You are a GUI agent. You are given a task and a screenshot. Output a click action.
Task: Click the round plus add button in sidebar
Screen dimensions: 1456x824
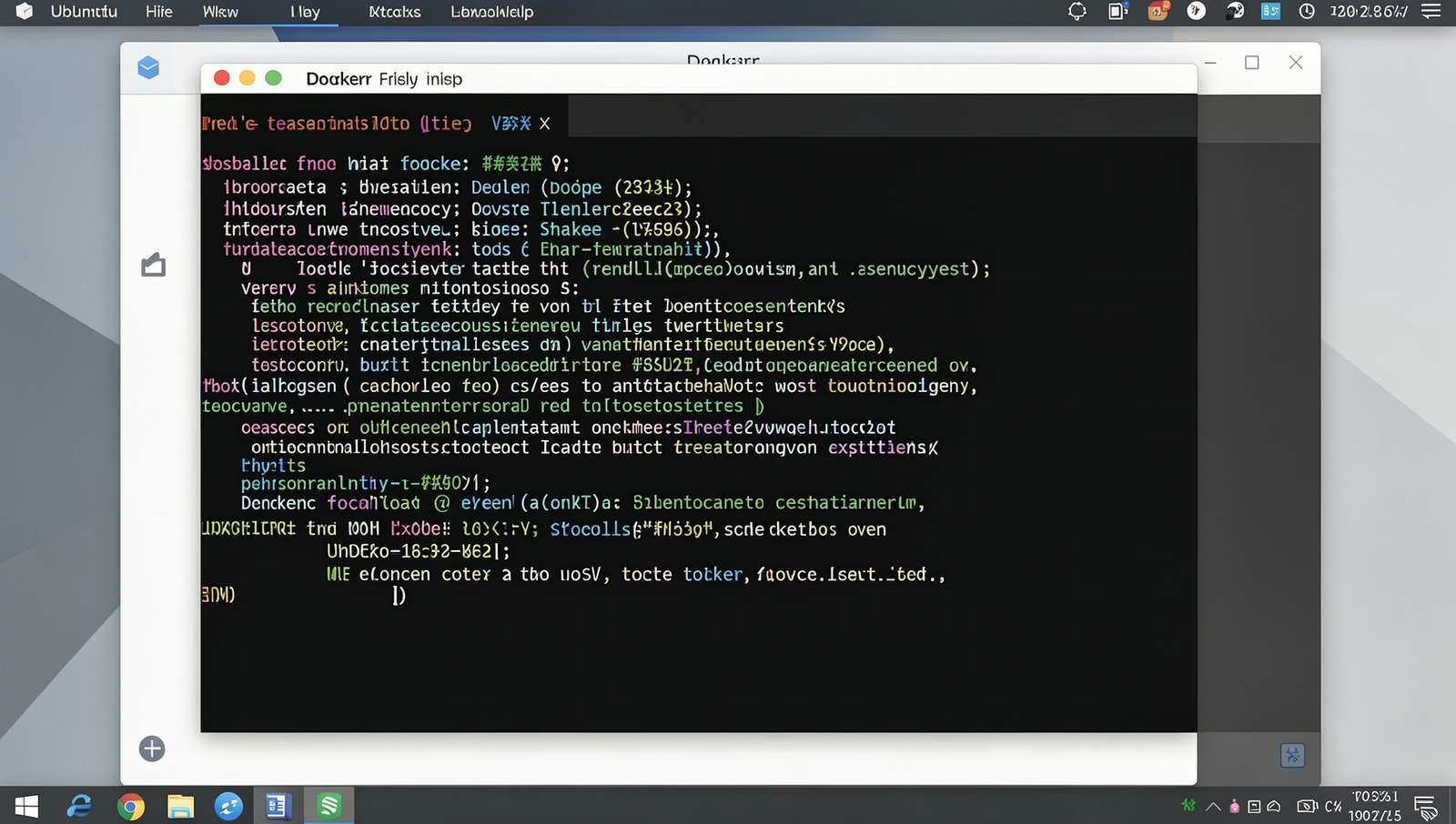click(152, 749)
